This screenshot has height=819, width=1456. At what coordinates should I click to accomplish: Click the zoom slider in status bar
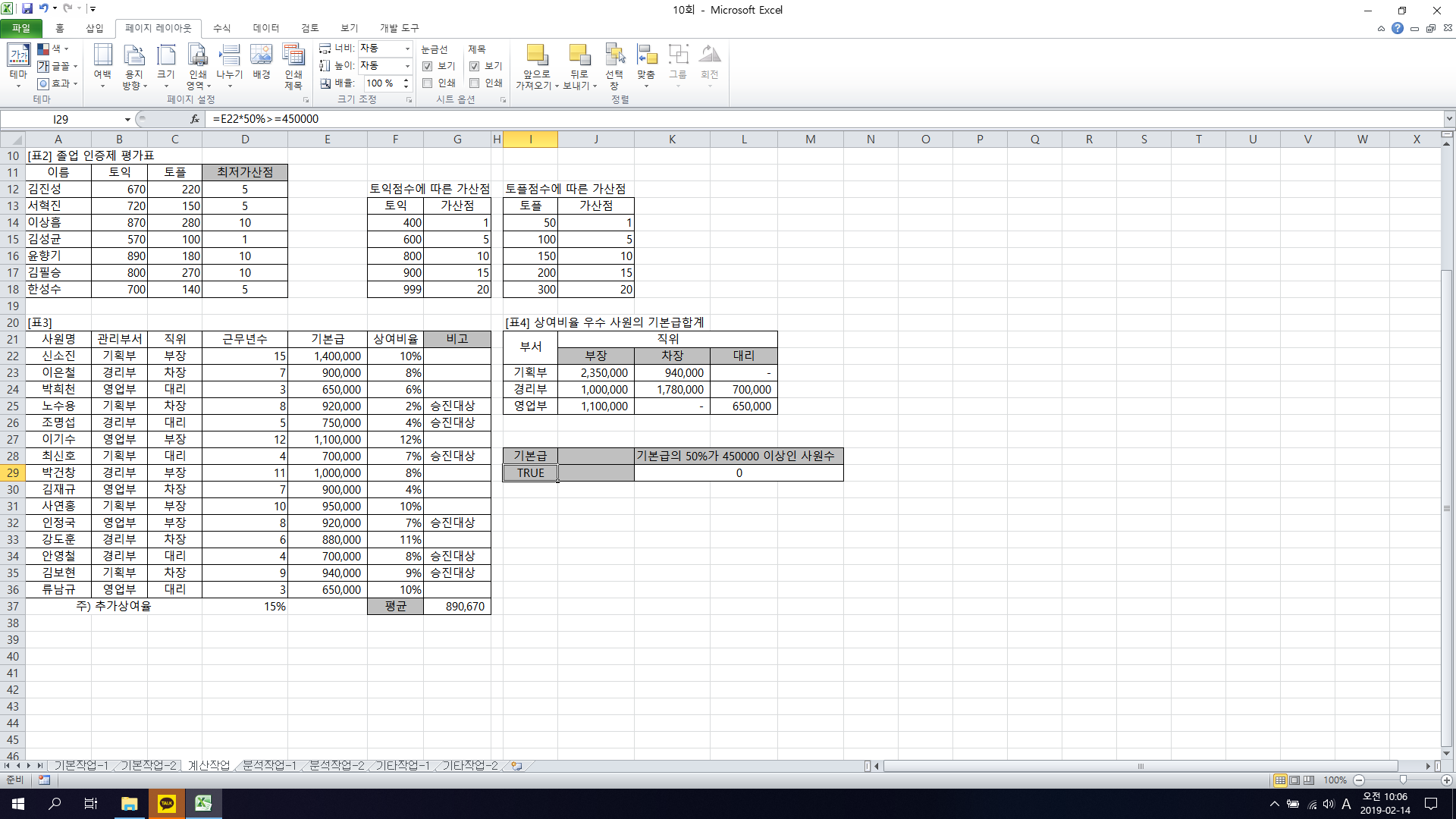pyautogui.click(x=1402, y=780)
